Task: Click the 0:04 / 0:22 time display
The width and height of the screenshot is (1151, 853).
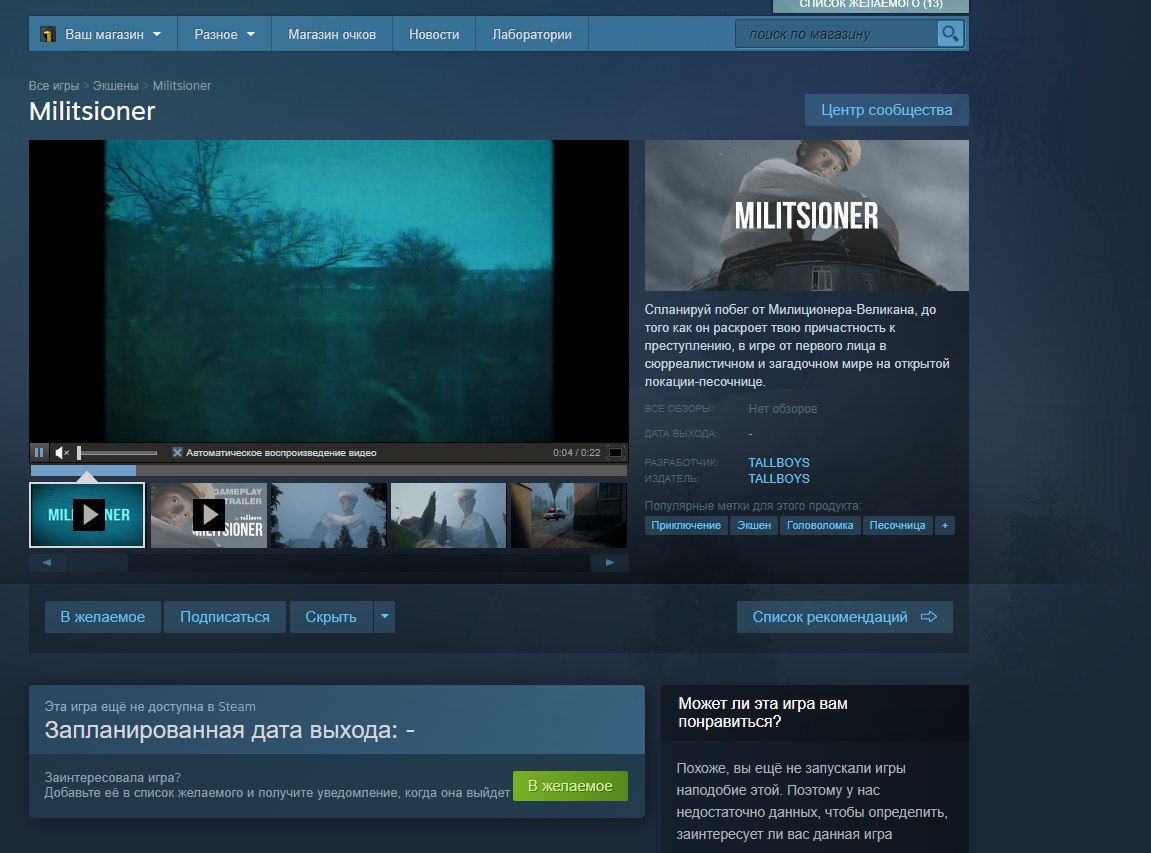Action: pyautogui.click(x=576, y=452)
